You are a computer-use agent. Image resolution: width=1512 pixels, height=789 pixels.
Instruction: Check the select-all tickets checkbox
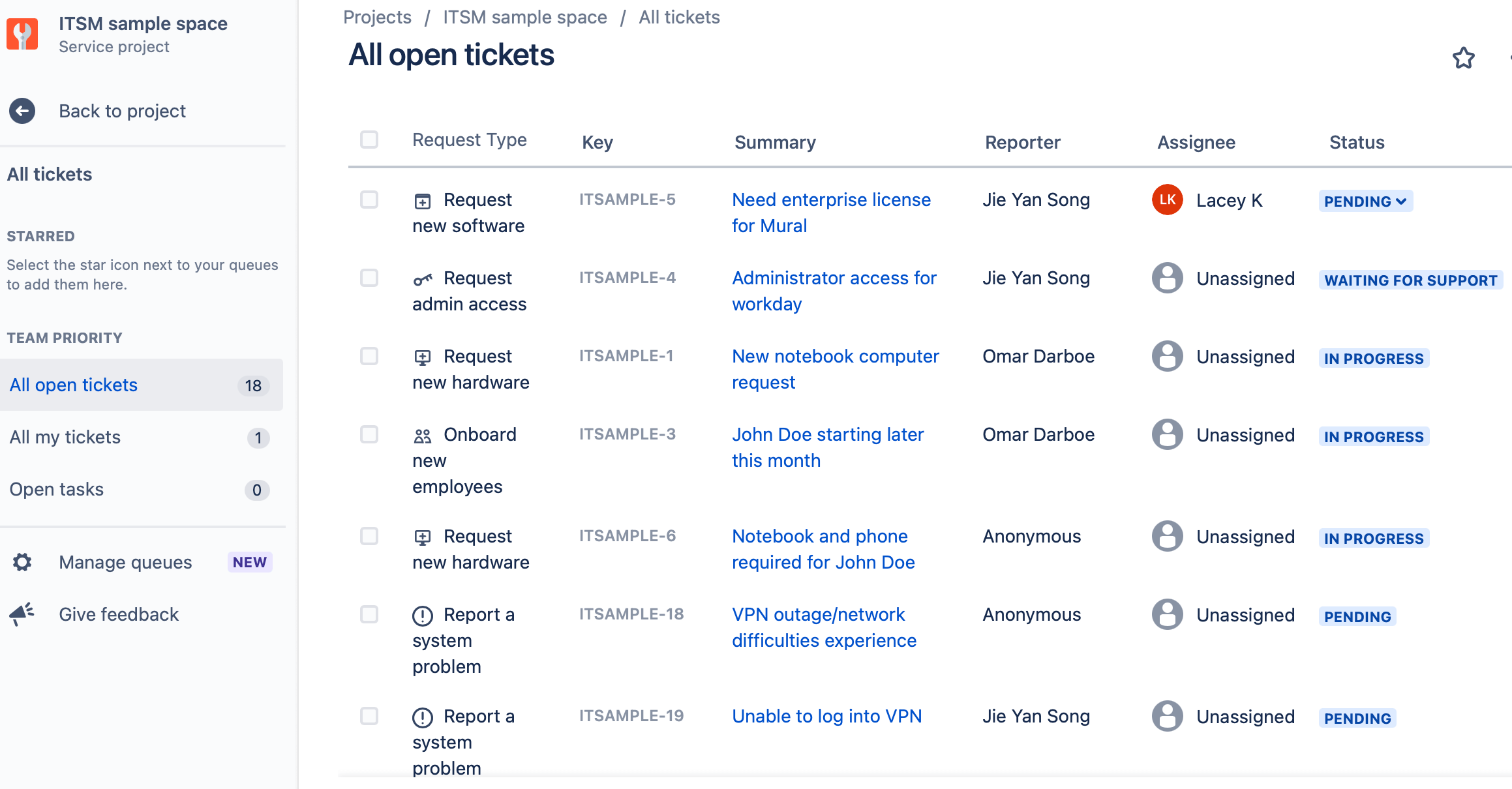pos(369,140)
